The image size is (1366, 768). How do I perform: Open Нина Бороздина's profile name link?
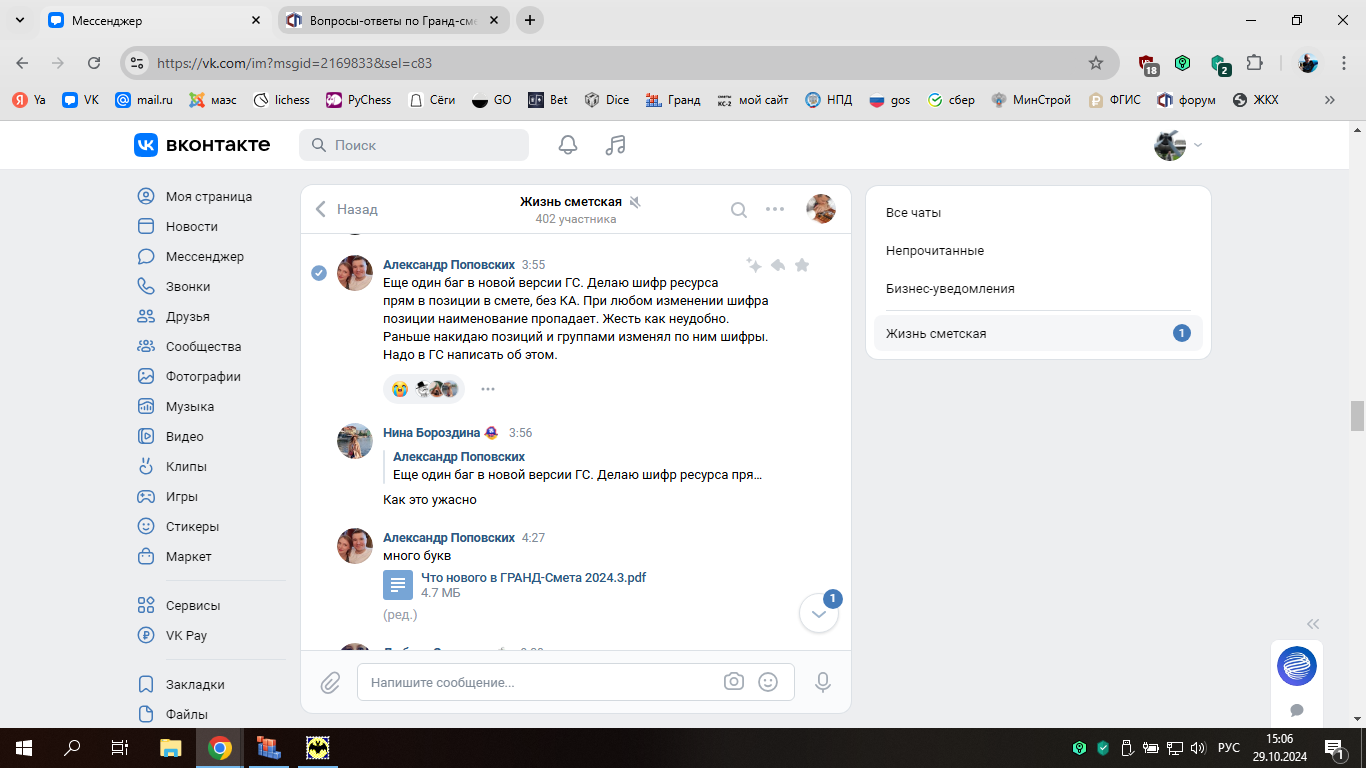432,433
